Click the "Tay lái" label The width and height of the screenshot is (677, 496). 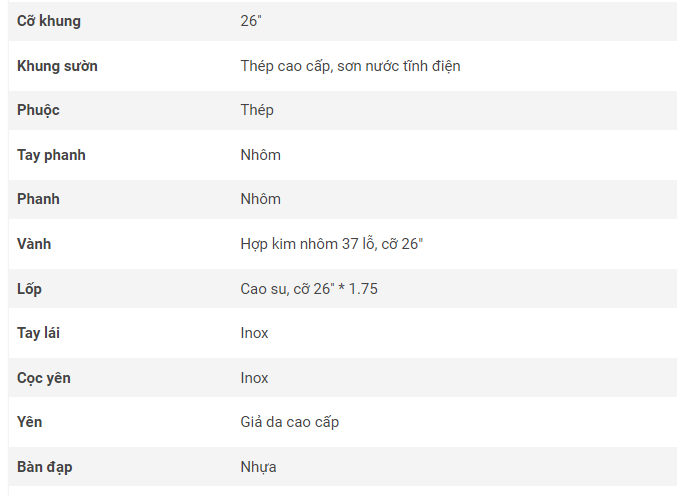tap(39, 333)
